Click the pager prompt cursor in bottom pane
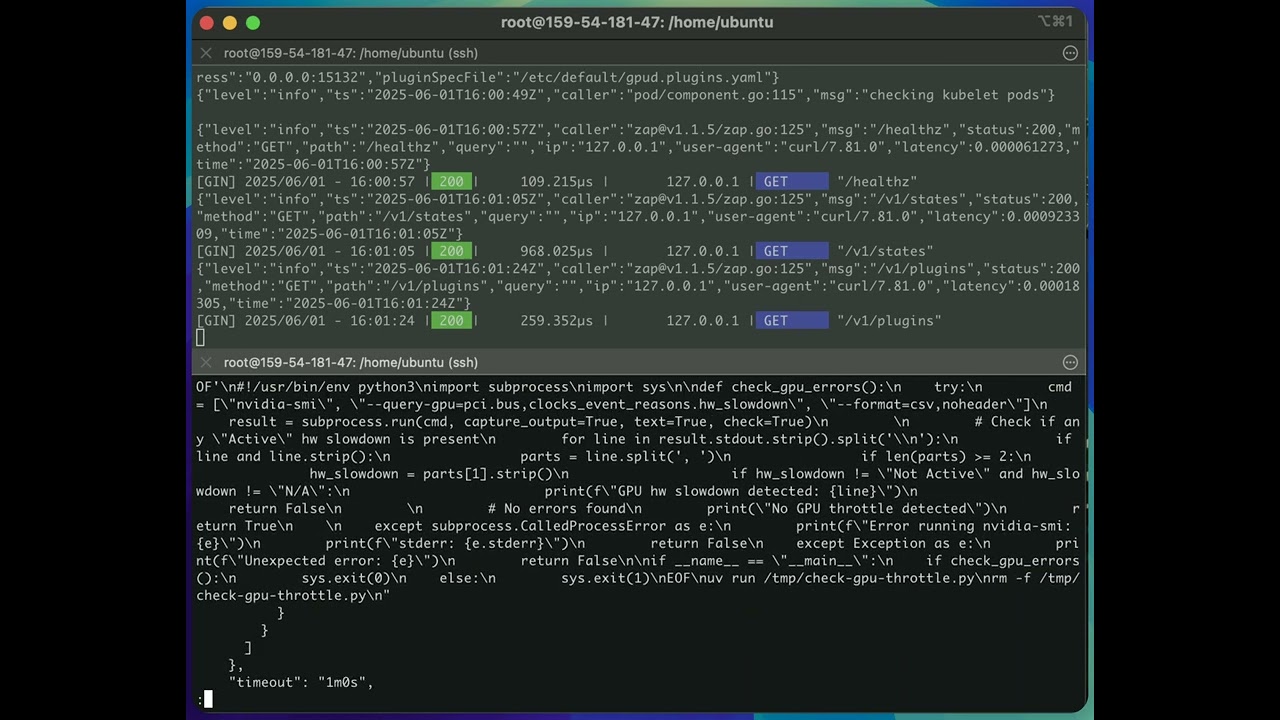 208,699
